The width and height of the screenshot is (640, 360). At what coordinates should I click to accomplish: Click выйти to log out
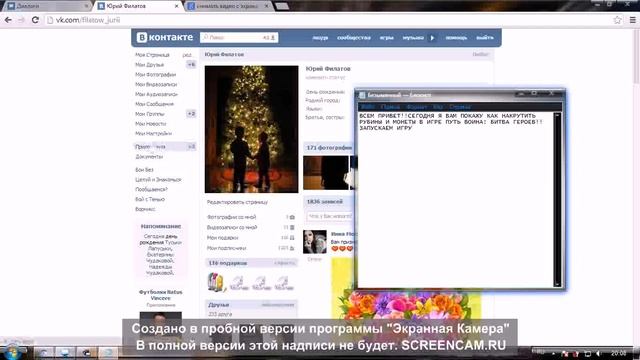point(484,38)
